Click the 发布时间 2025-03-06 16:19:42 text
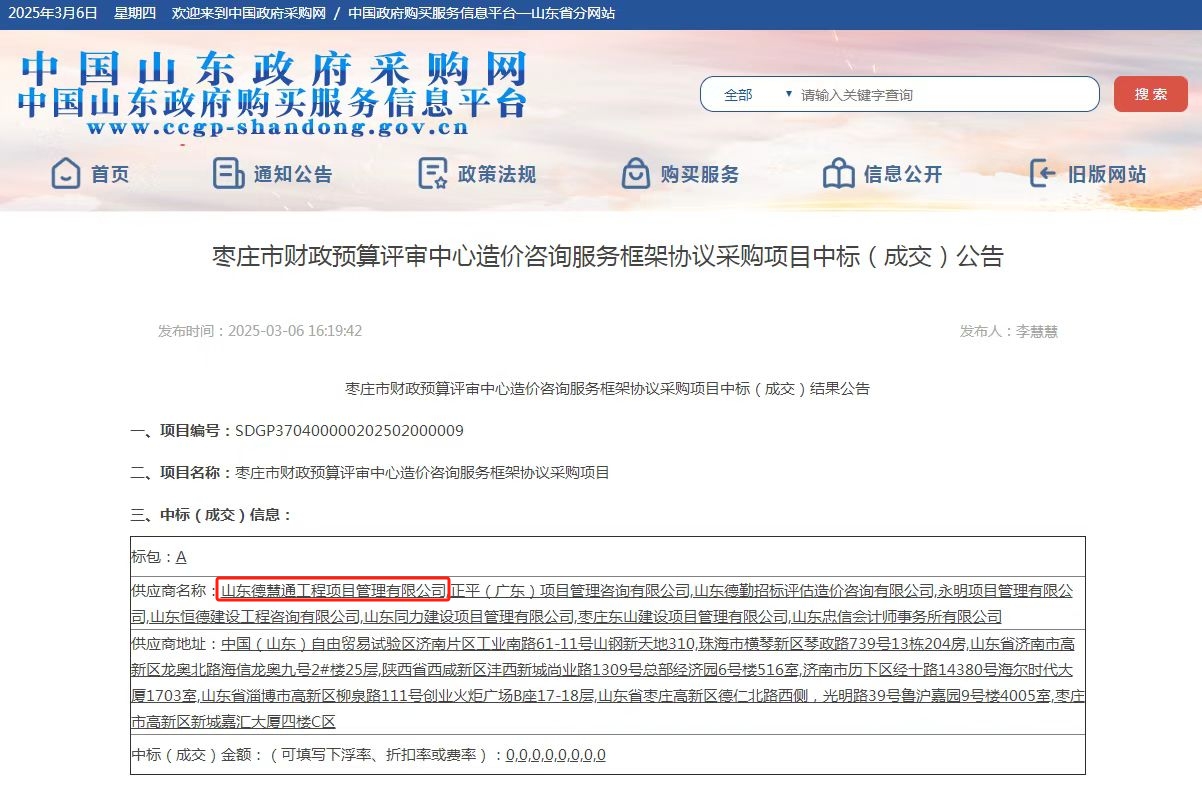This screenshot has height=789, width=1202. tap(260, 331)
